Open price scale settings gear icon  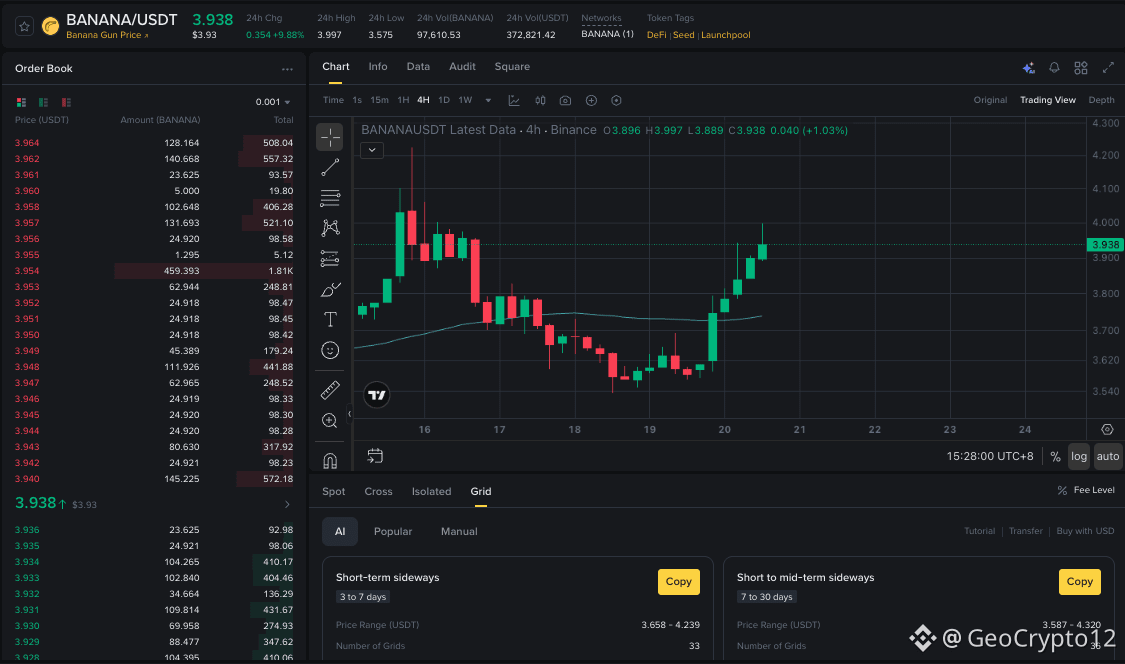pyautogui.click(x=1107, y=429)
